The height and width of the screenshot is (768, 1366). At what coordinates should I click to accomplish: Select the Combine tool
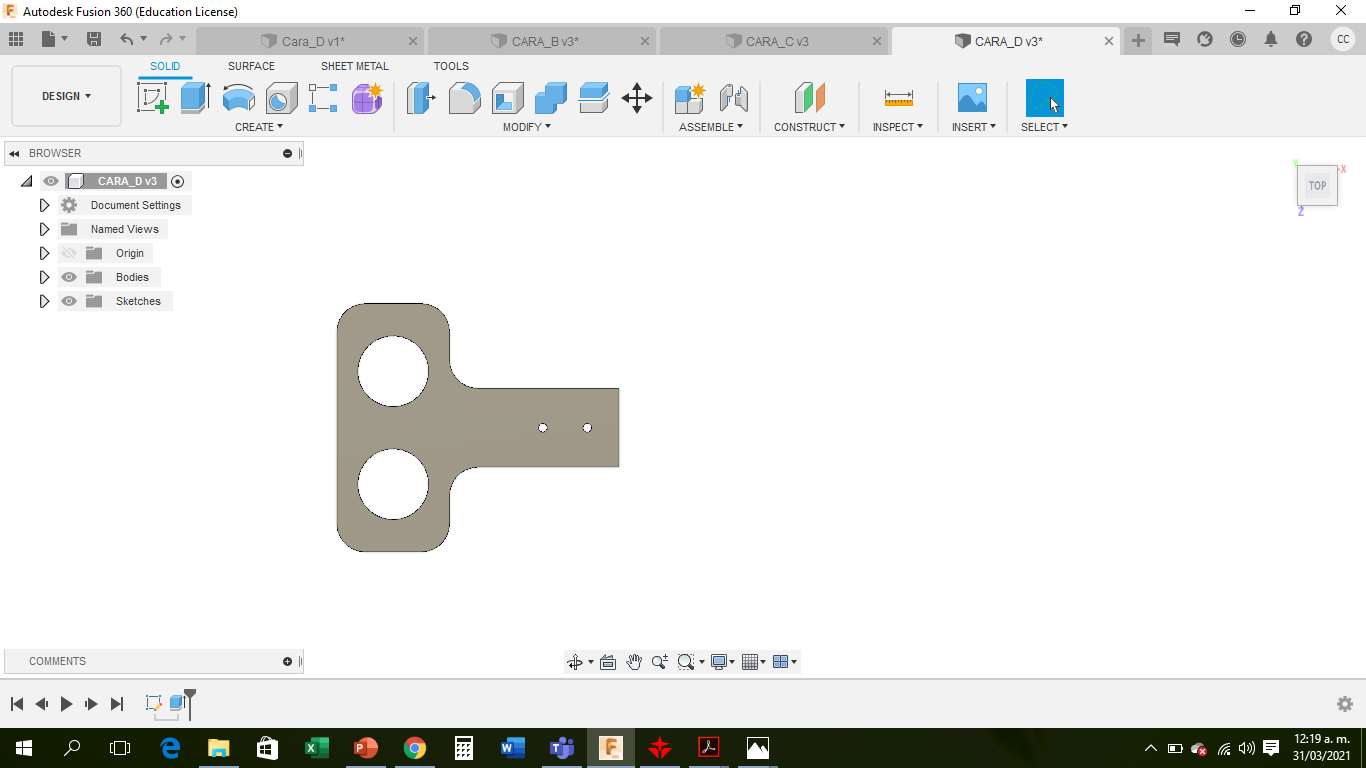coord(551,98)
